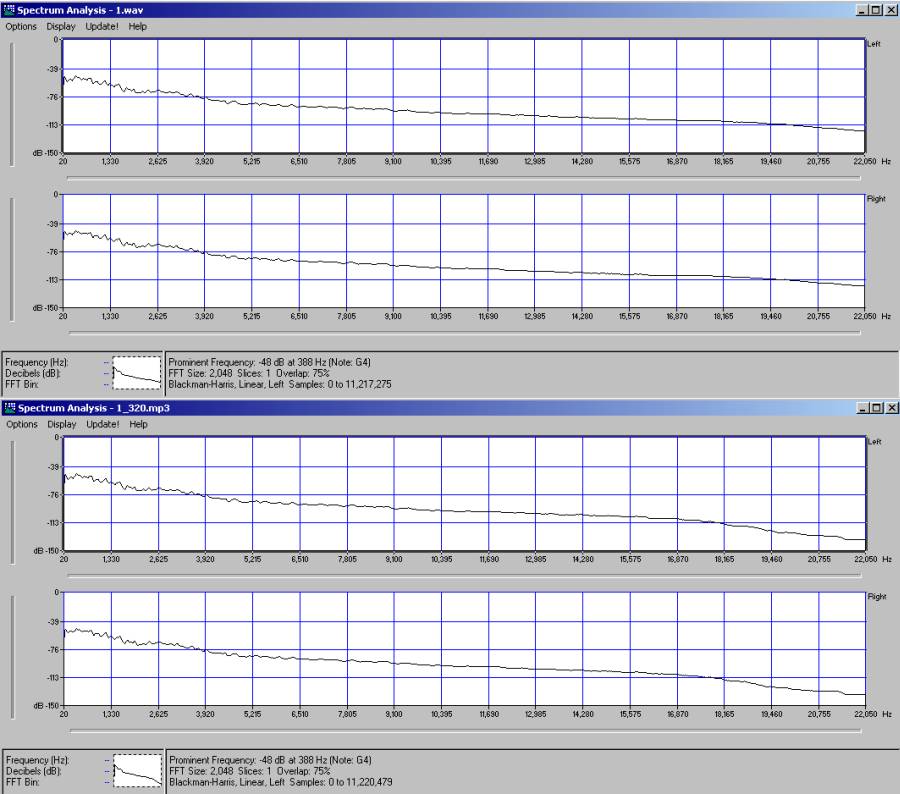Click the 'Left' channel label in the 1.wav window
This screenshot has height=794, width=900.
[874, 44]
